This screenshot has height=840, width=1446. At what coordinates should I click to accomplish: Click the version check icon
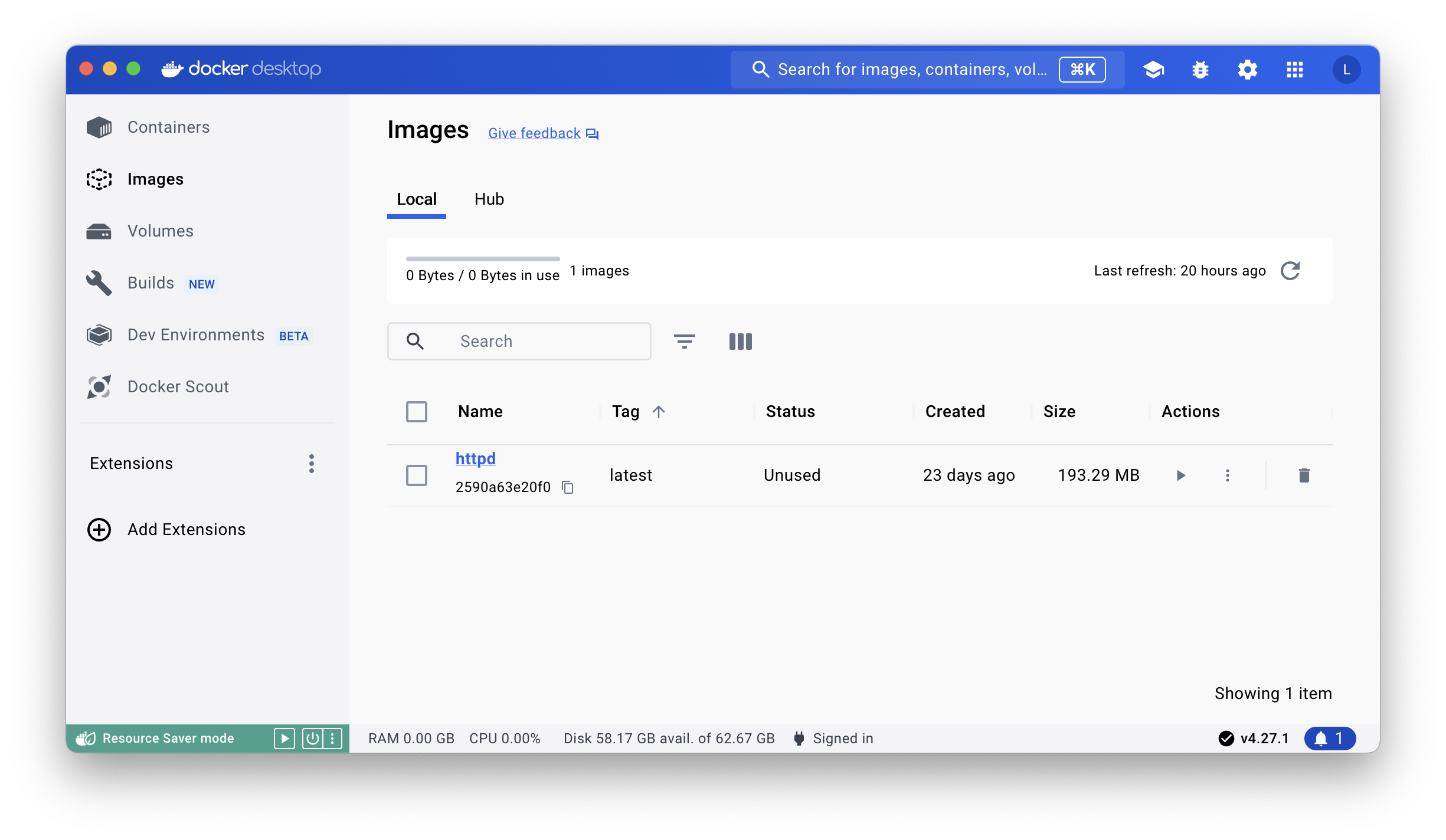coord(1226,739)
